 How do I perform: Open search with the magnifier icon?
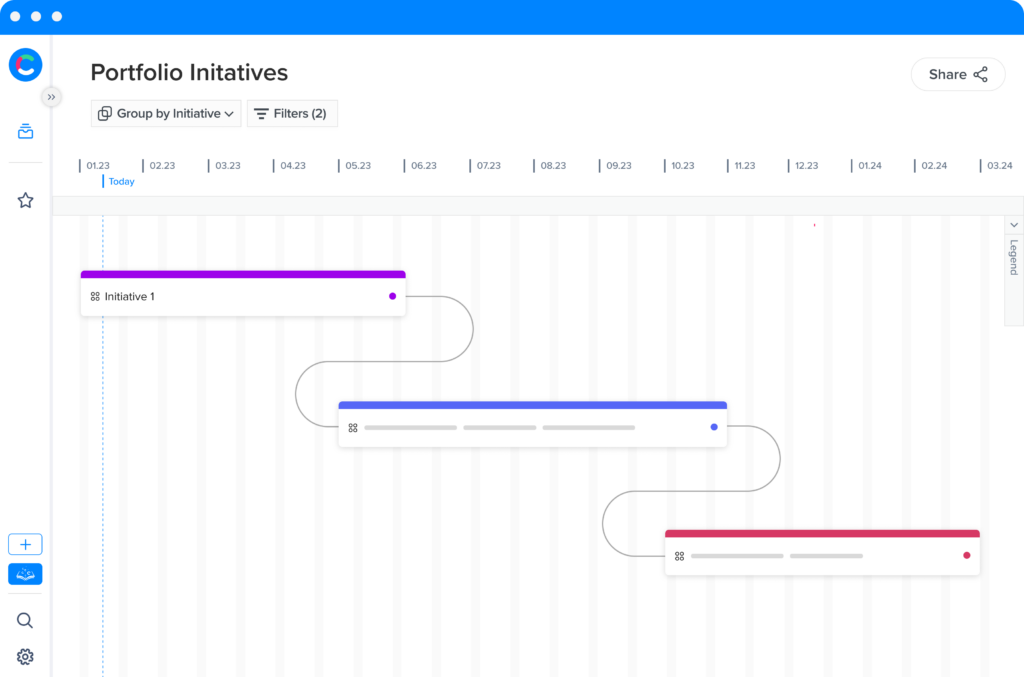point(25,621)
